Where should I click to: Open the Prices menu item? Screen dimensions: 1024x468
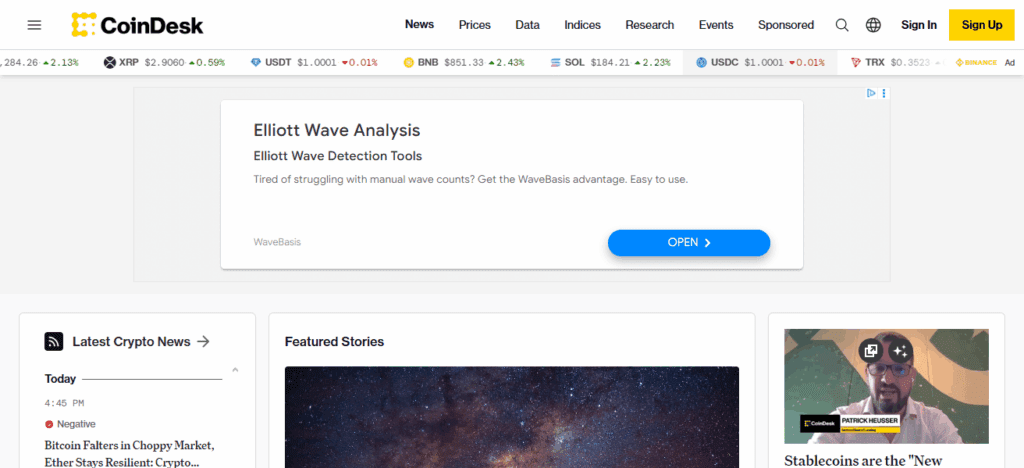tap(475, 25)
